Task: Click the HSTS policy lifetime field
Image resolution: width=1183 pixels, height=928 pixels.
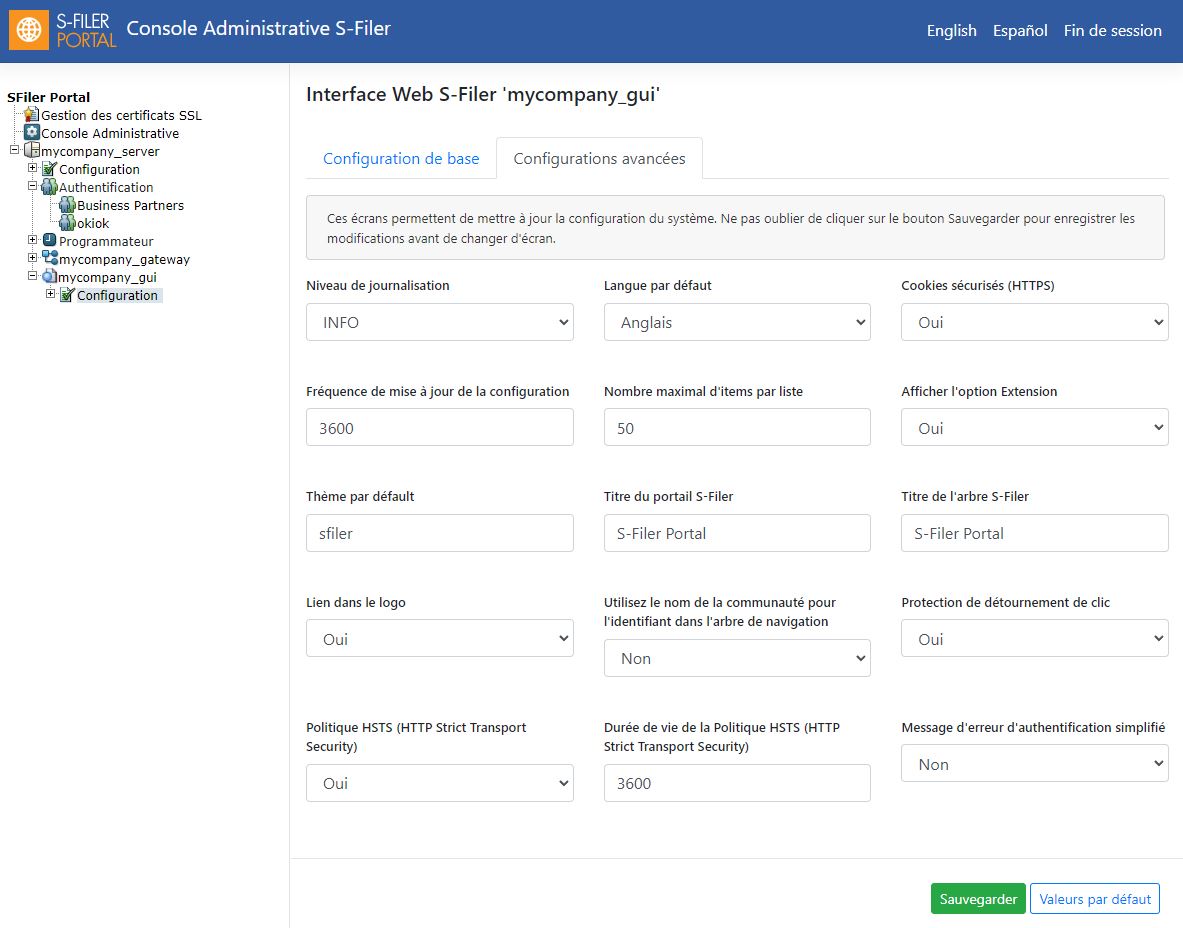Action: click(737, 783)
